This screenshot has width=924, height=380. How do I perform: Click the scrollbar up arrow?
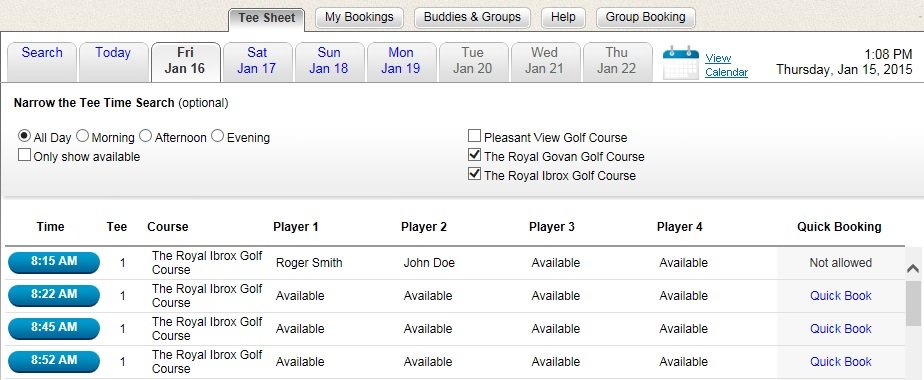[913, 269]
